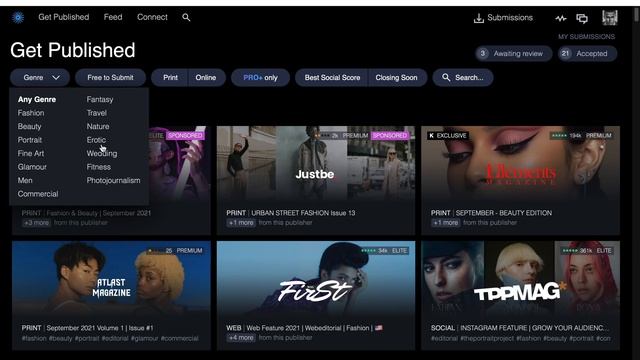The image size is (640, 360).
Task: Open the Connect nav item
Action: [152, 17]
